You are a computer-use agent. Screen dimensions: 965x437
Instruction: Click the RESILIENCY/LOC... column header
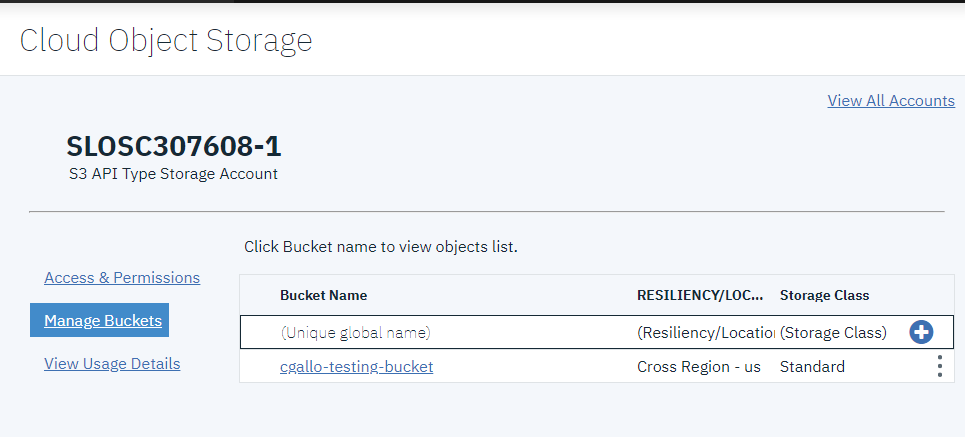pos(700,295)
